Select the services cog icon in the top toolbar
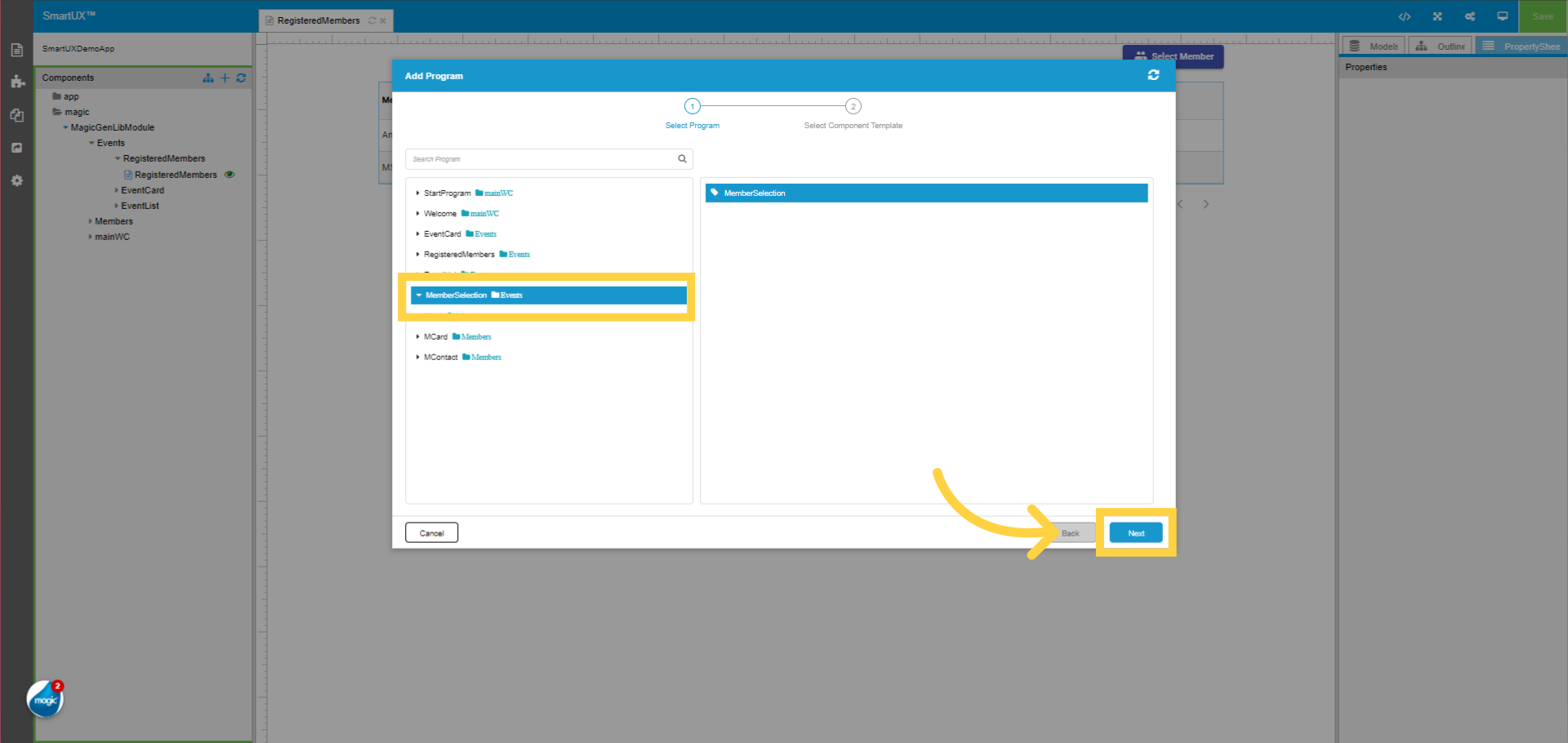Screen dimensions: 1568x743 point(1469,16)
